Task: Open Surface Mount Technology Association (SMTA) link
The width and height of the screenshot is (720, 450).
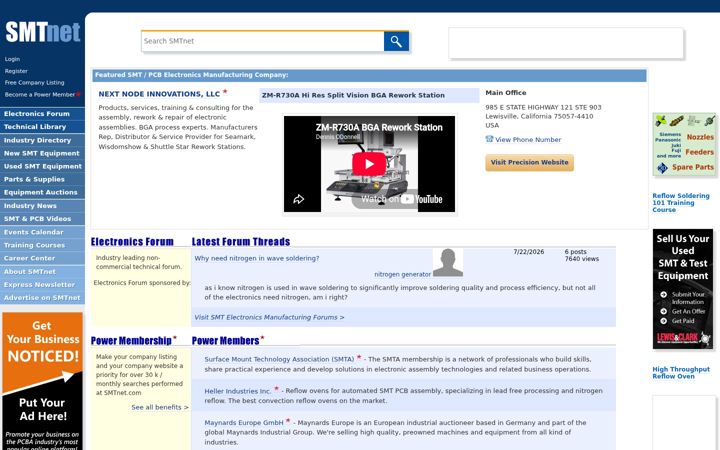Action: pyautogui.click(x=279, y=359)
